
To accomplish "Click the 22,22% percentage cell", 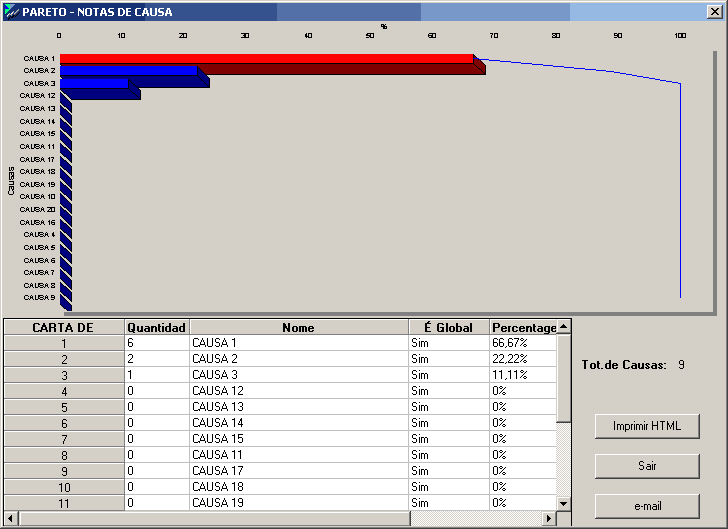I will [523, 359].
